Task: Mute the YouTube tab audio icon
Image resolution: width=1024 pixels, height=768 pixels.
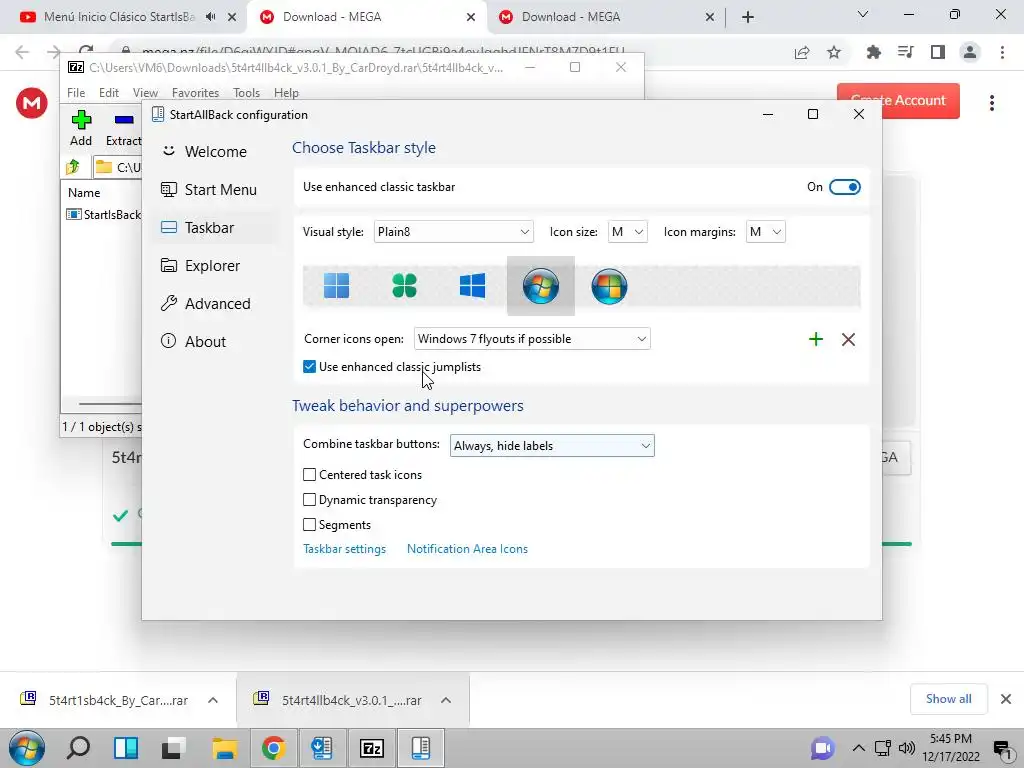Action: 210,17
